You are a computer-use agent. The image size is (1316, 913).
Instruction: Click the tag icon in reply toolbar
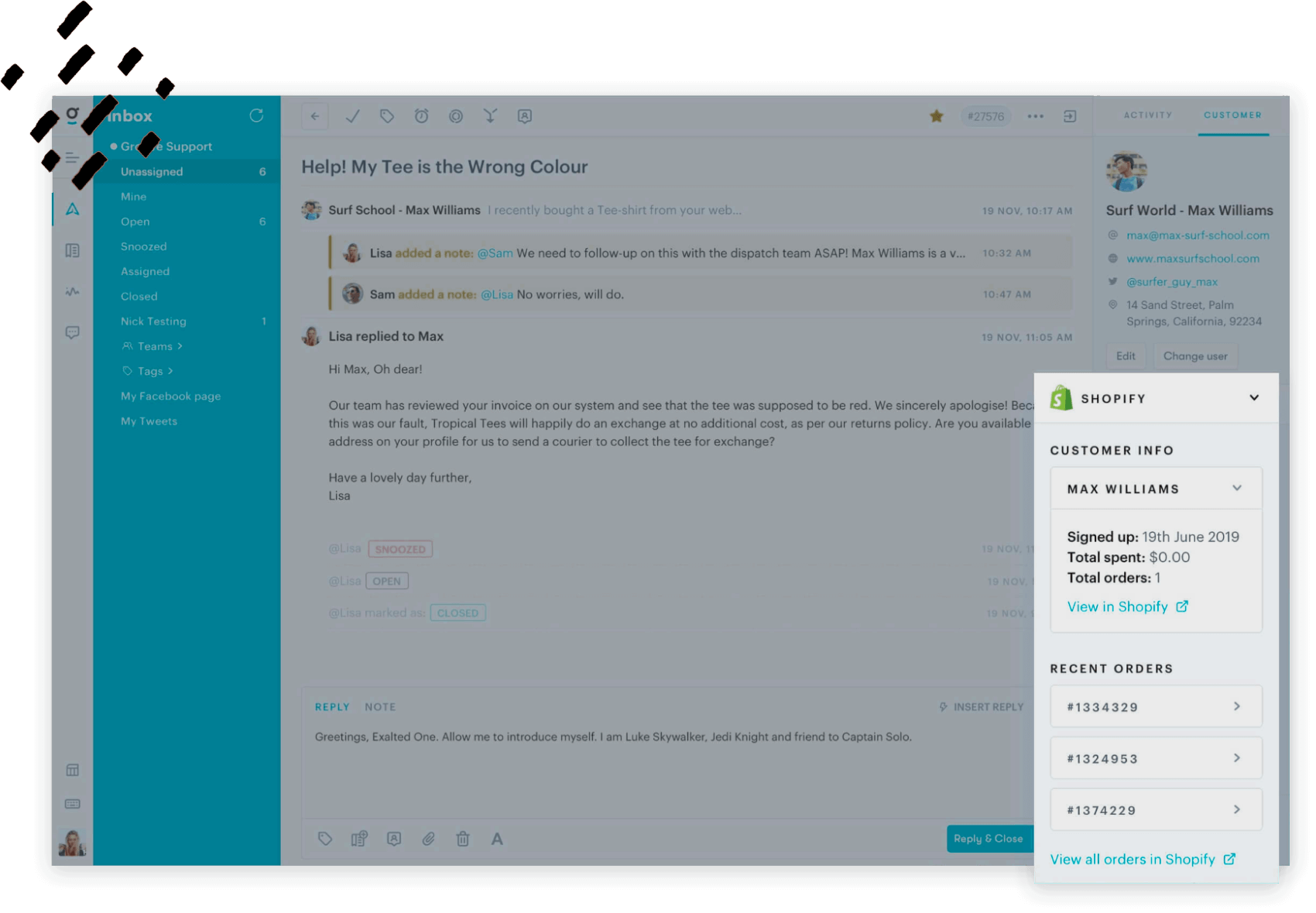(325, 839)
